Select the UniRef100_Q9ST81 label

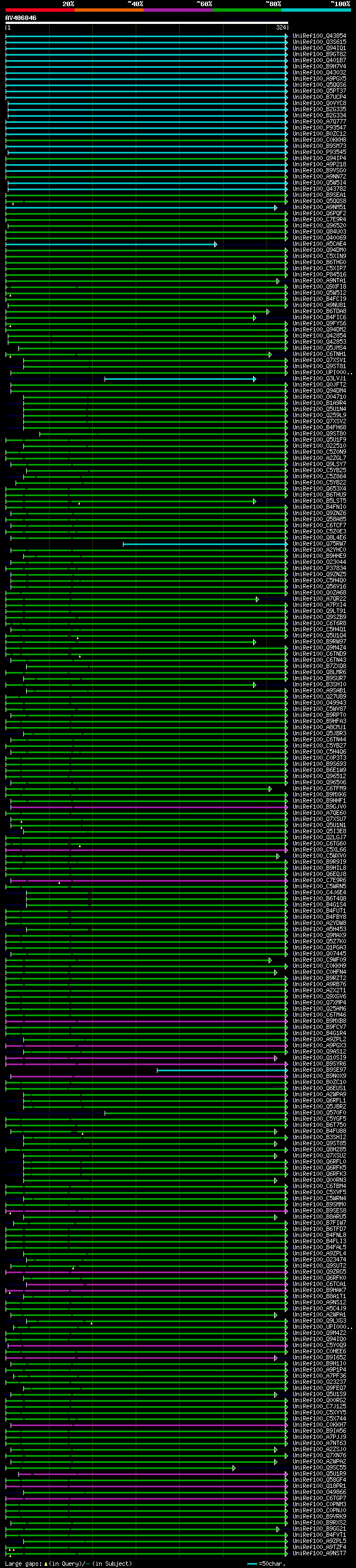pyautogui.click(x=319, y=367)
